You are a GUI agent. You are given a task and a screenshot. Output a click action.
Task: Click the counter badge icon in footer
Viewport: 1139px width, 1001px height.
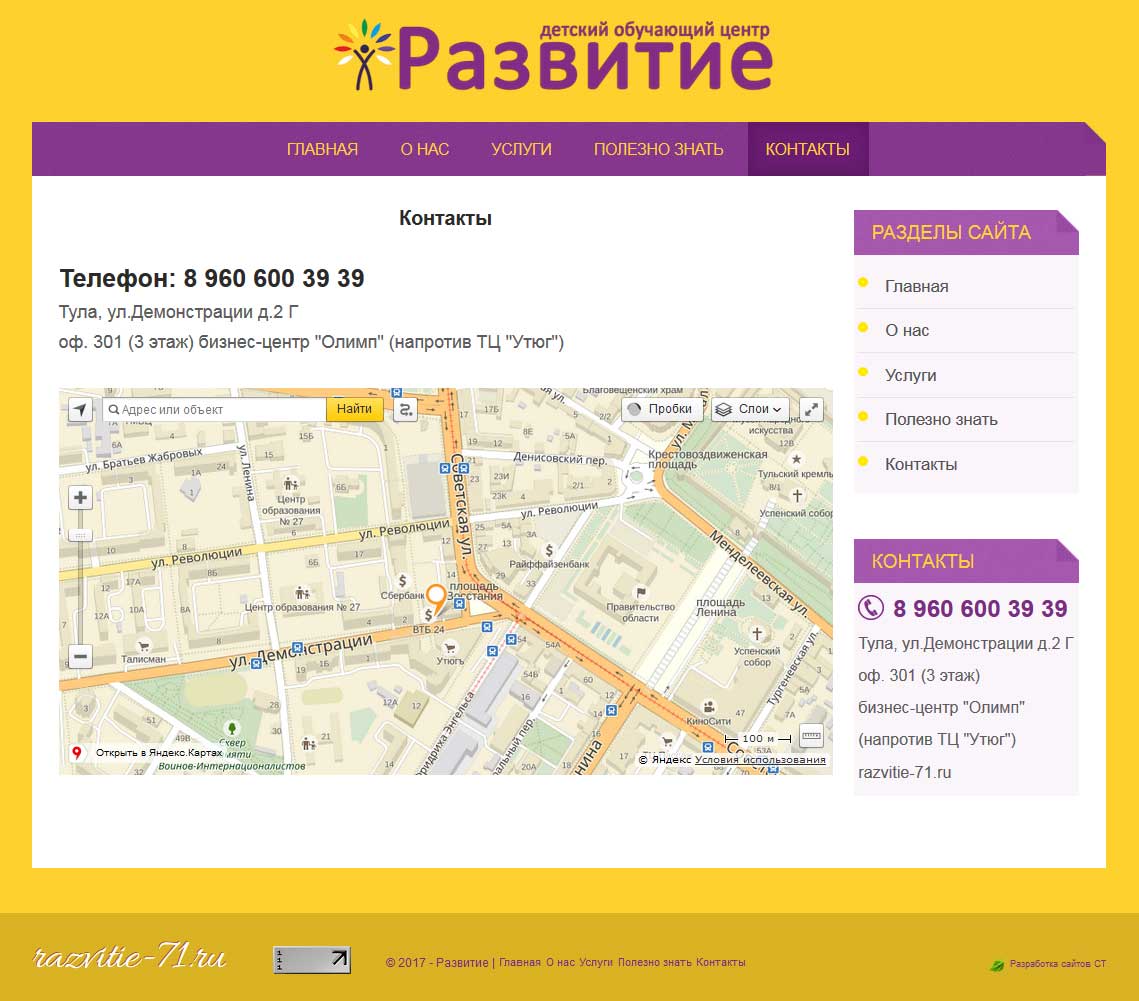(x=312, y=960)
